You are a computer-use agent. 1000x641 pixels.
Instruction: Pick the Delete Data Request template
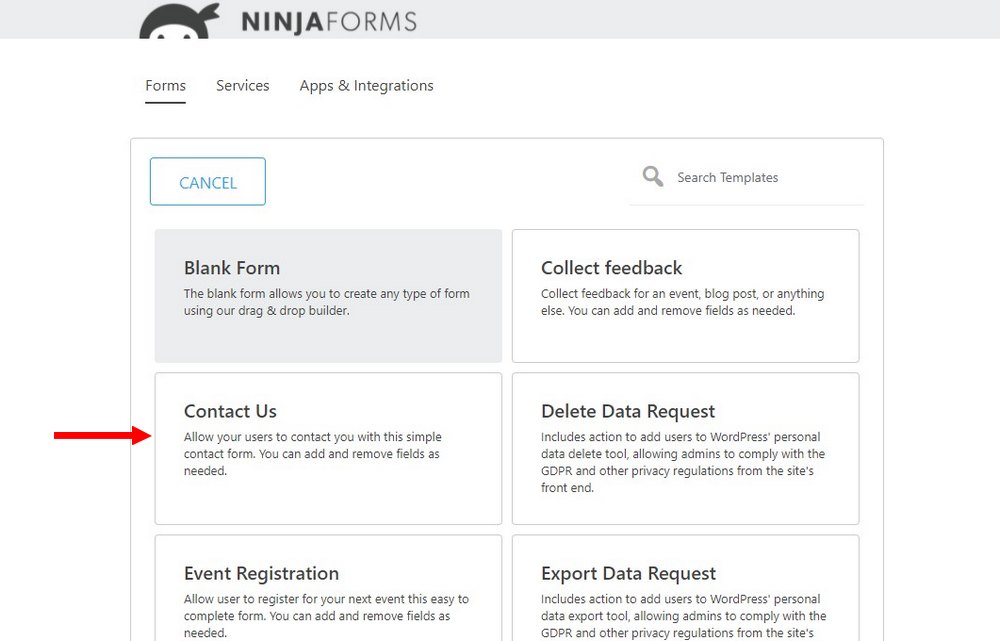tap(686, 448)
